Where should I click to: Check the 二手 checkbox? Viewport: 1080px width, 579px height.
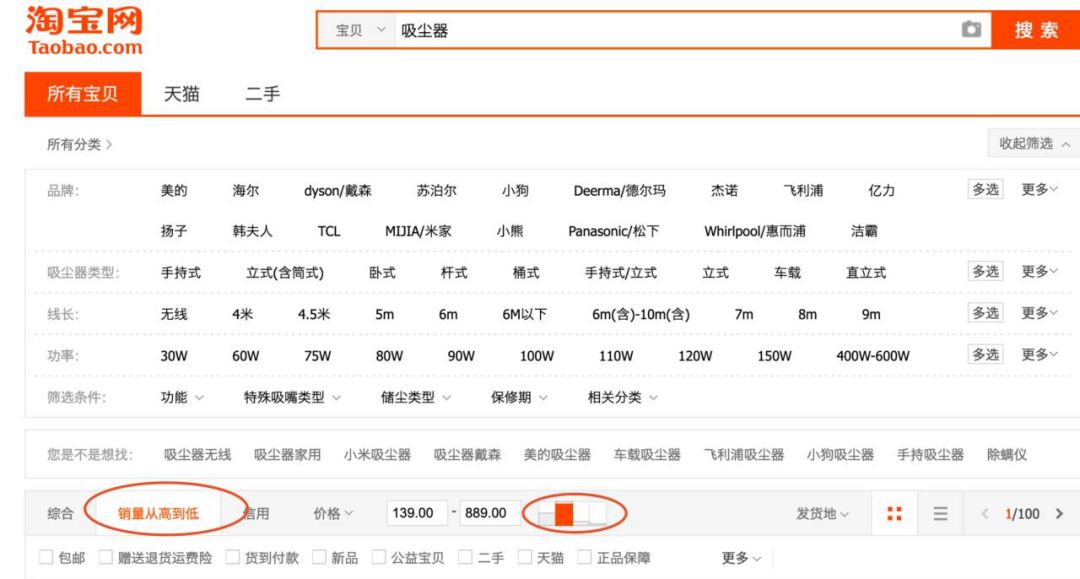pos(466,557)
